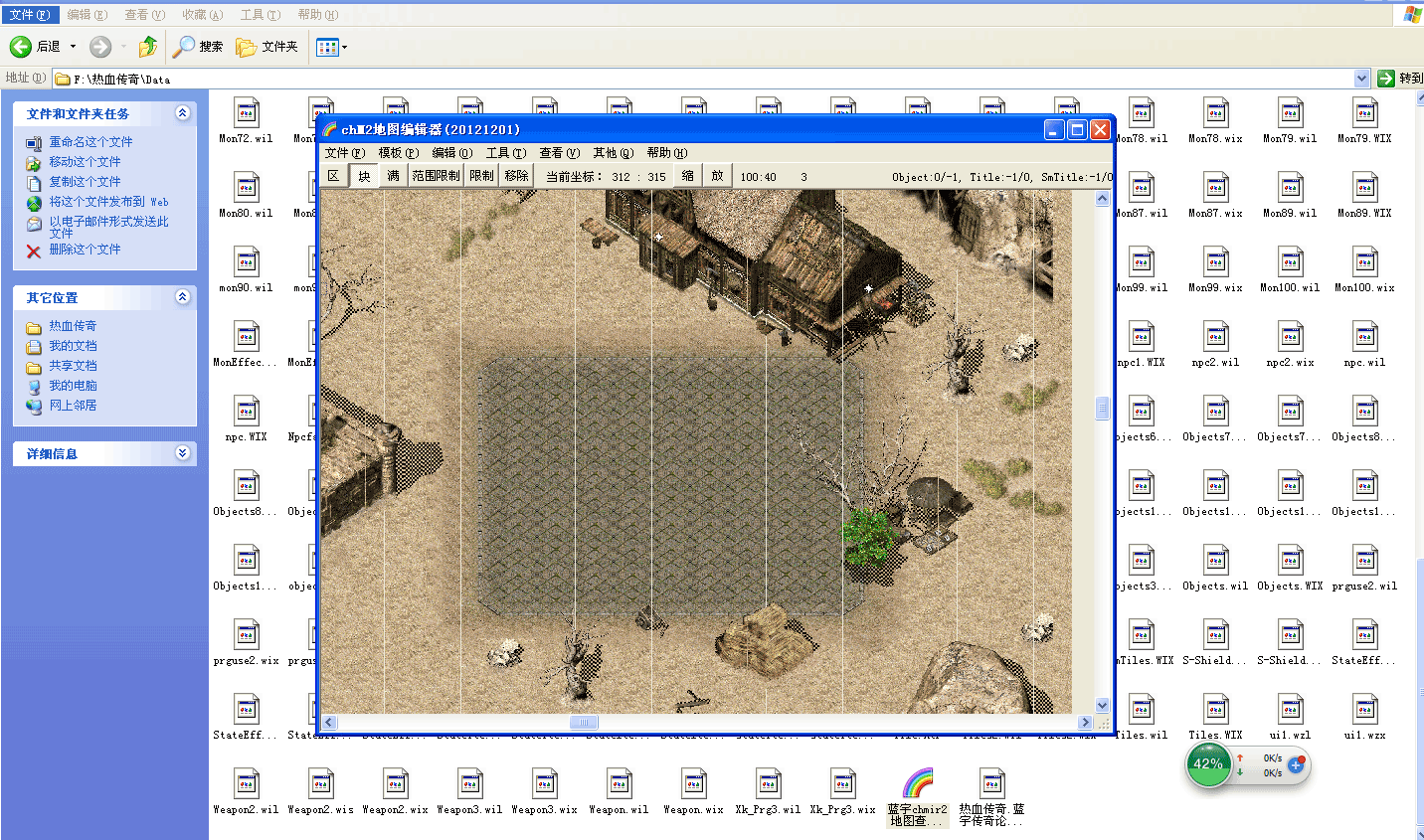1424x840 pixels.
Task: Expand the address bar dropdown
Action: coord(1361,79)
